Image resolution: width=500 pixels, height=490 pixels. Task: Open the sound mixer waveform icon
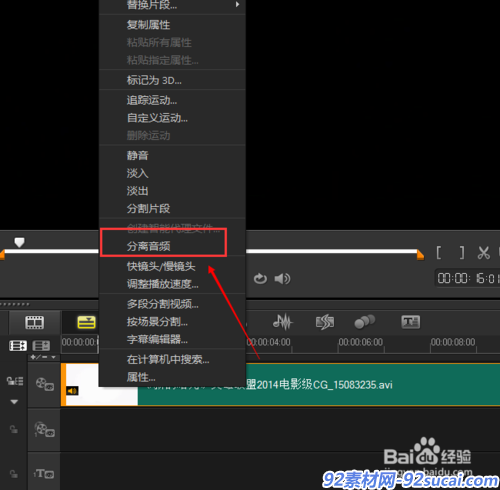tap(283, 322)
